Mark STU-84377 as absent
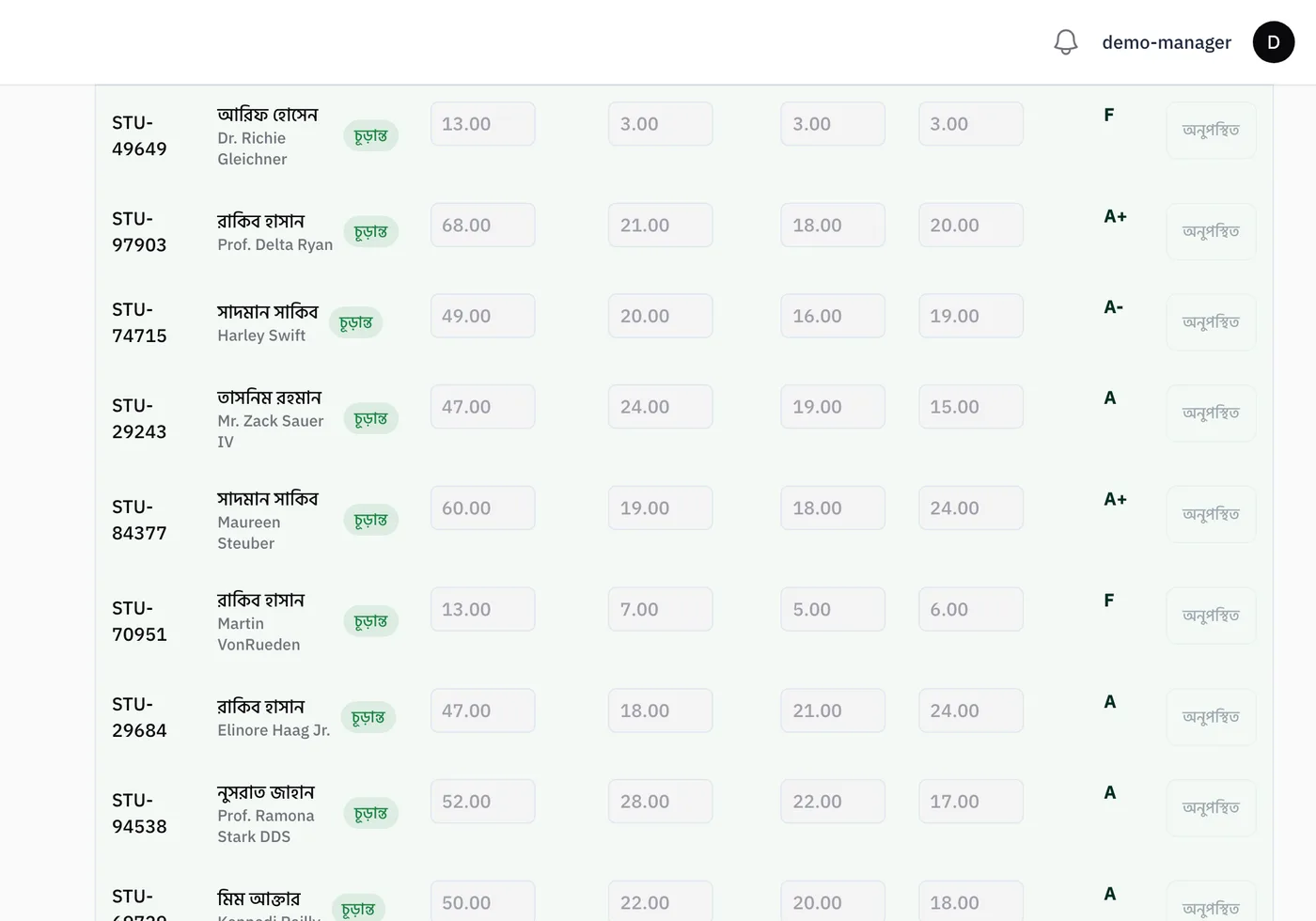This screenshot has height=921, width=1316. point(1211,514)
